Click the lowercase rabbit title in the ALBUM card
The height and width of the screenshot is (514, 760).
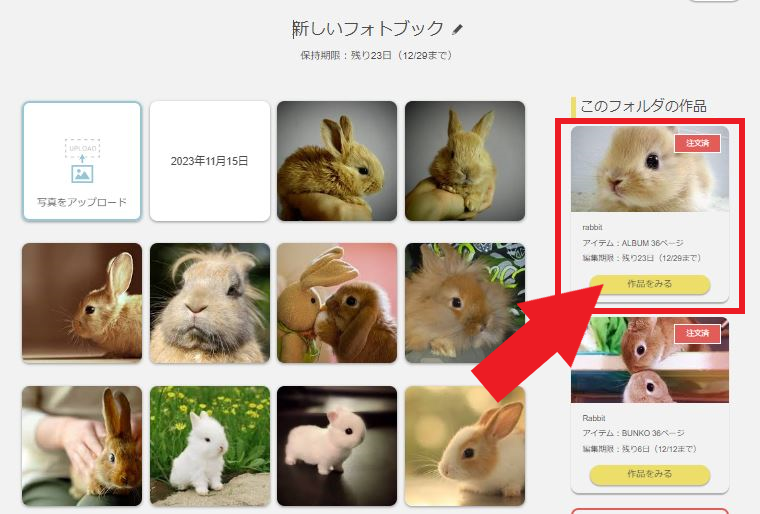click(x=592, y=227)
